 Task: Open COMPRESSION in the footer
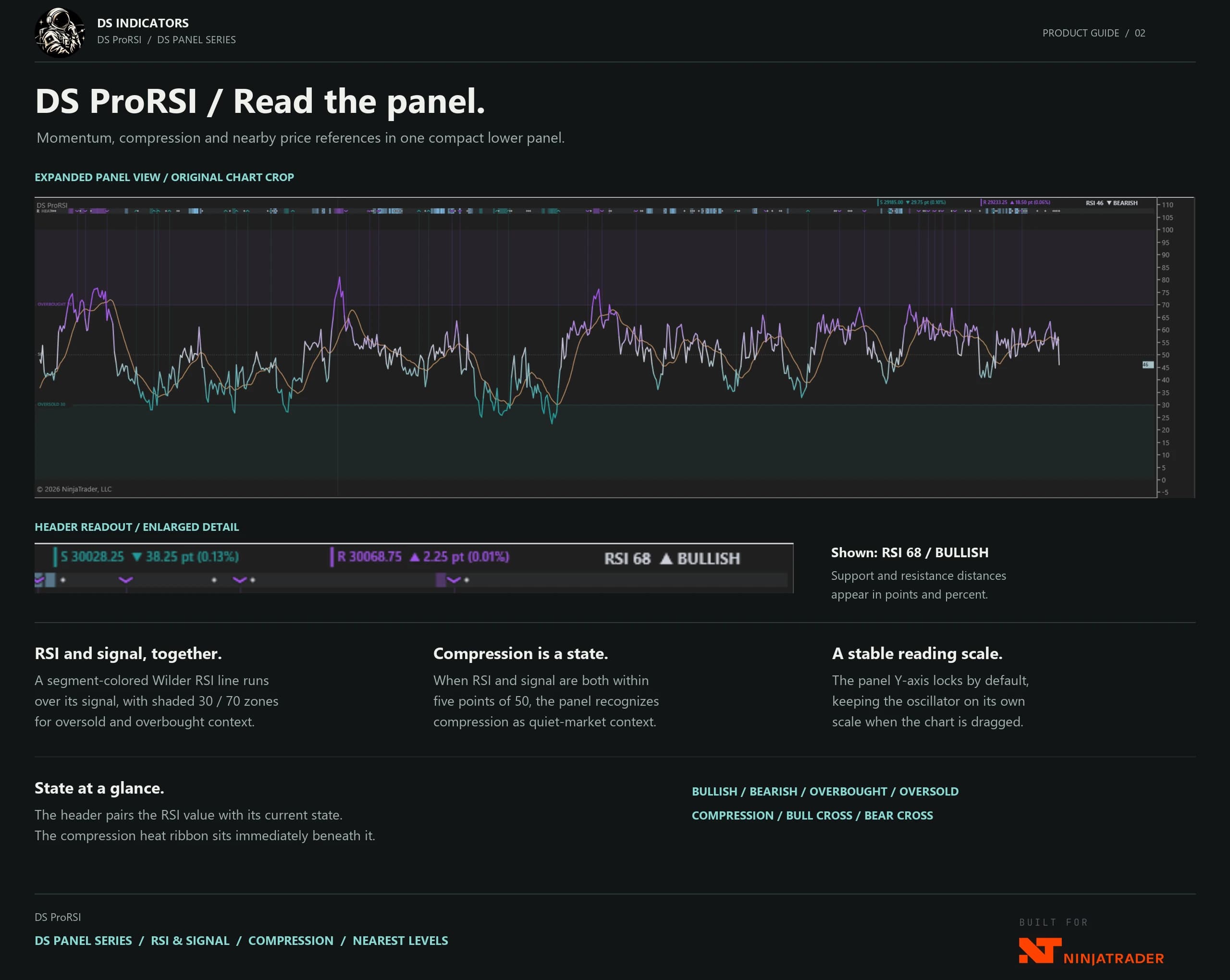(291, 941)
